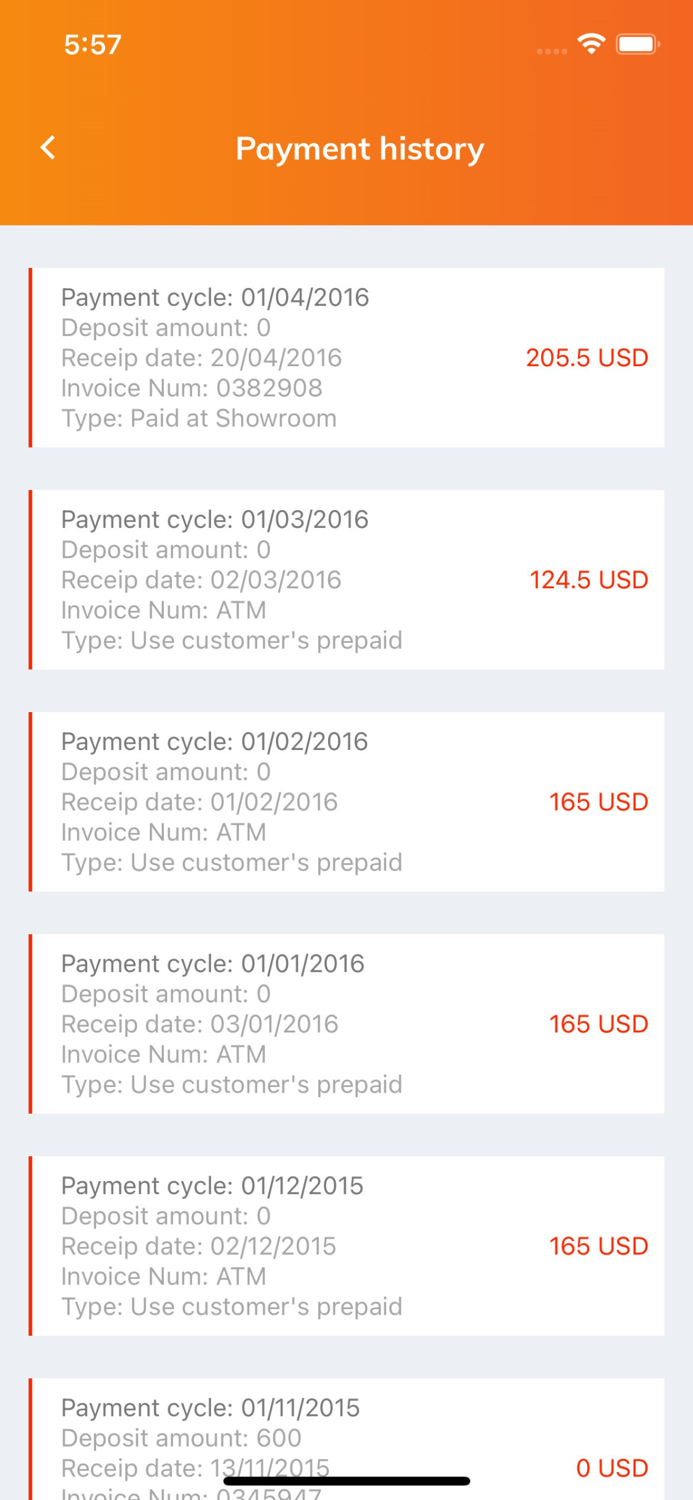Tap the battery indicator icon
Viewport: 693px width, 1500px height.
(637, 44)
